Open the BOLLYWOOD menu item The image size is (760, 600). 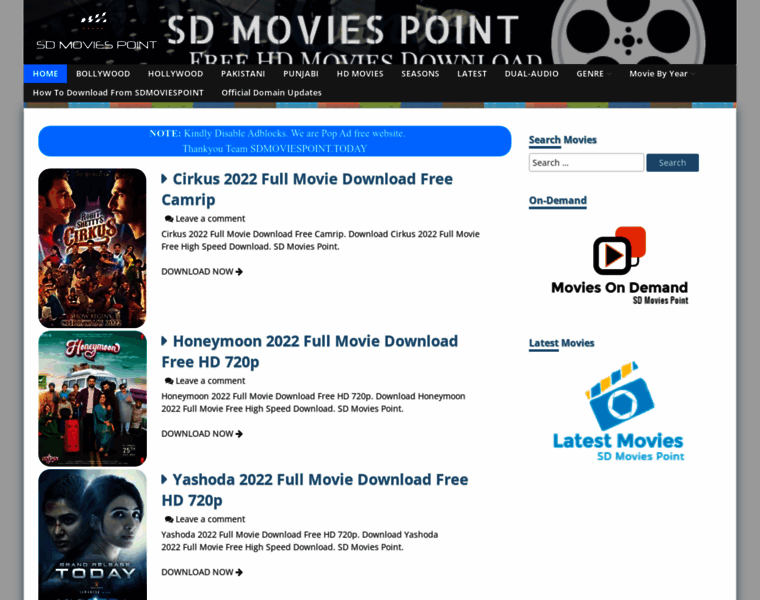pyautogui.click(x=103, y=74)
